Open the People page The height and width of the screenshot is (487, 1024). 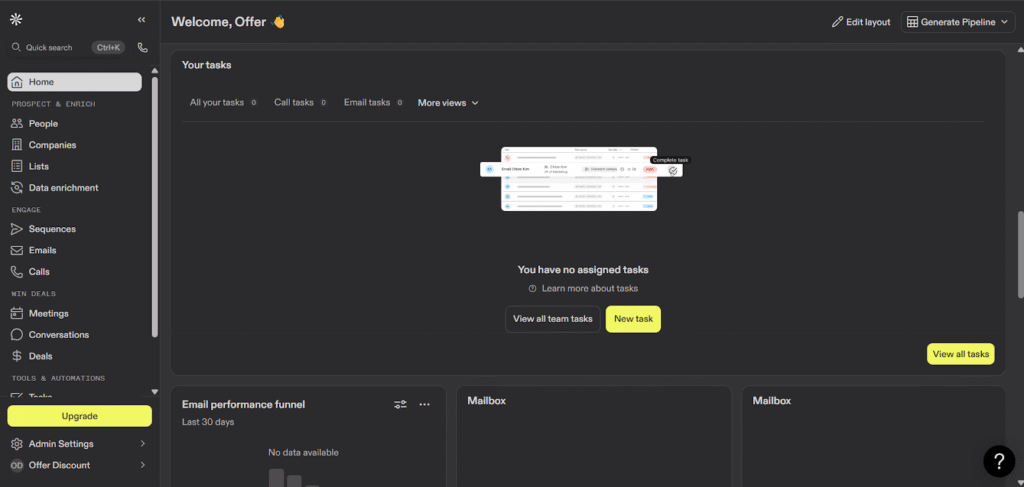[43, 124]
